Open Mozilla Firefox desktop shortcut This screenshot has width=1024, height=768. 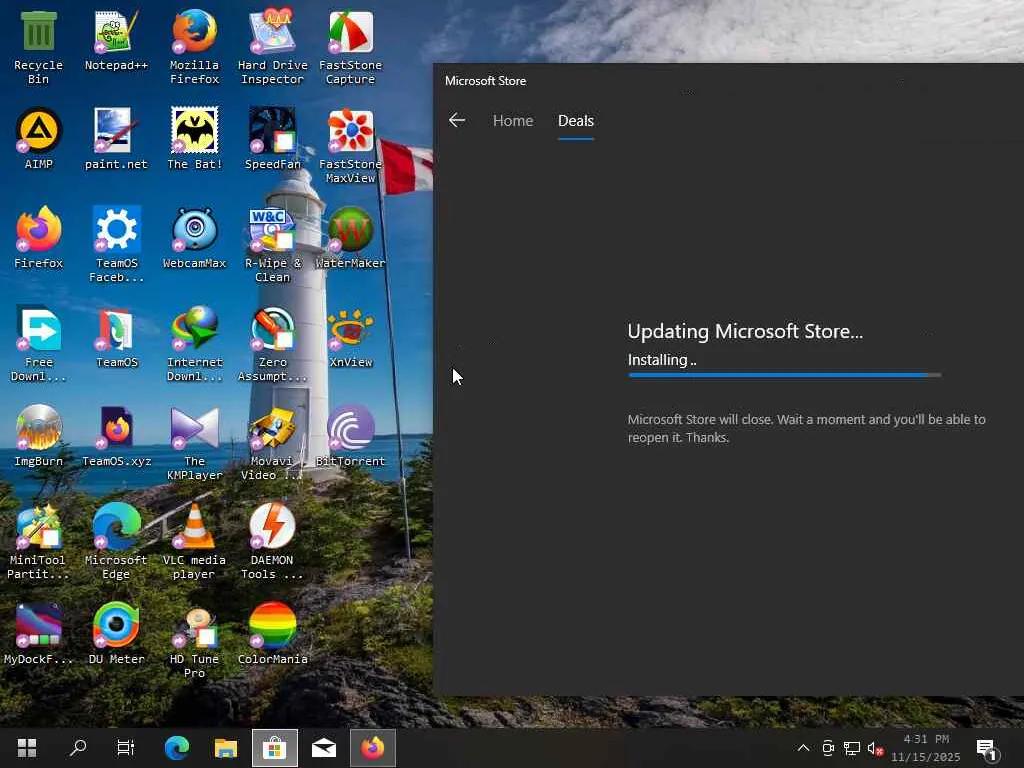tap(195, 47)
